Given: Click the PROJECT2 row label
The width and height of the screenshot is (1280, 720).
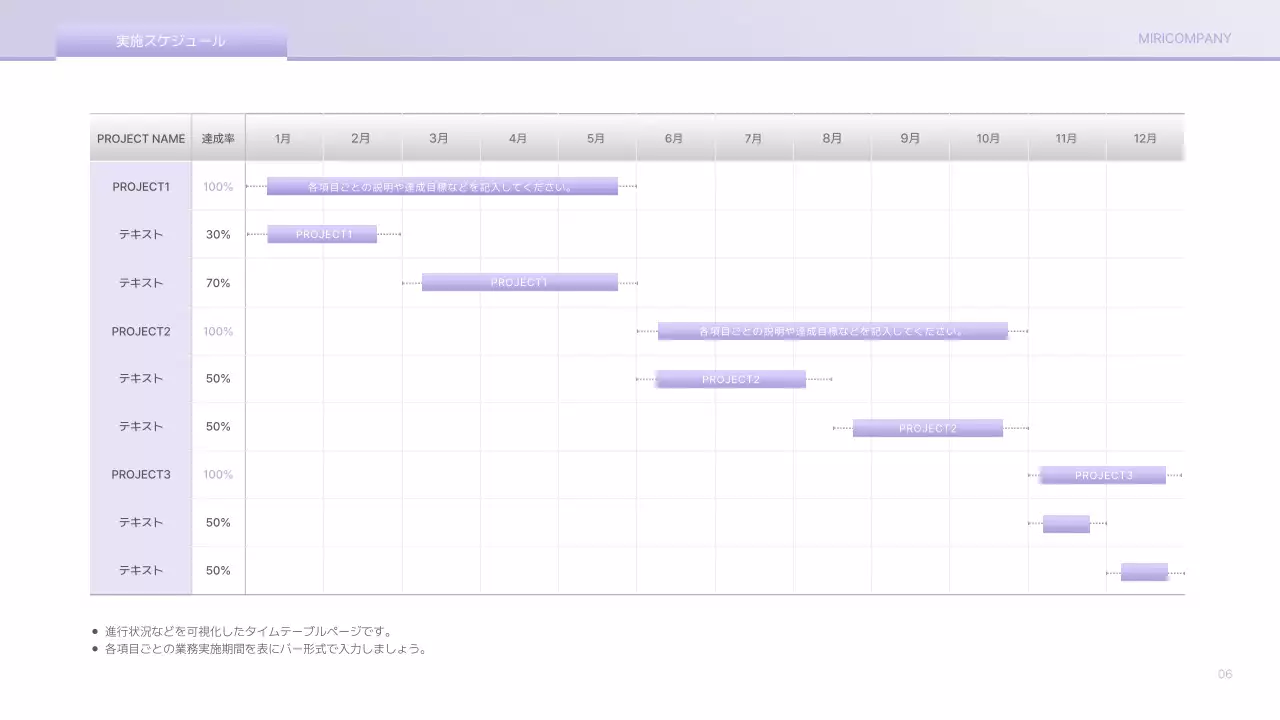Looking at the screenshot, I should tap(141, 331).
